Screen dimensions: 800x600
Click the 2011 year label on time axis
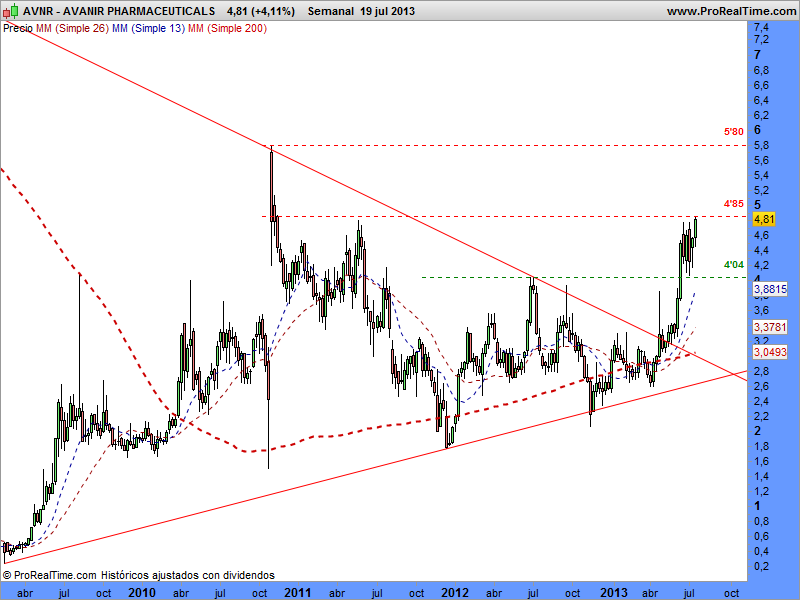297,592
